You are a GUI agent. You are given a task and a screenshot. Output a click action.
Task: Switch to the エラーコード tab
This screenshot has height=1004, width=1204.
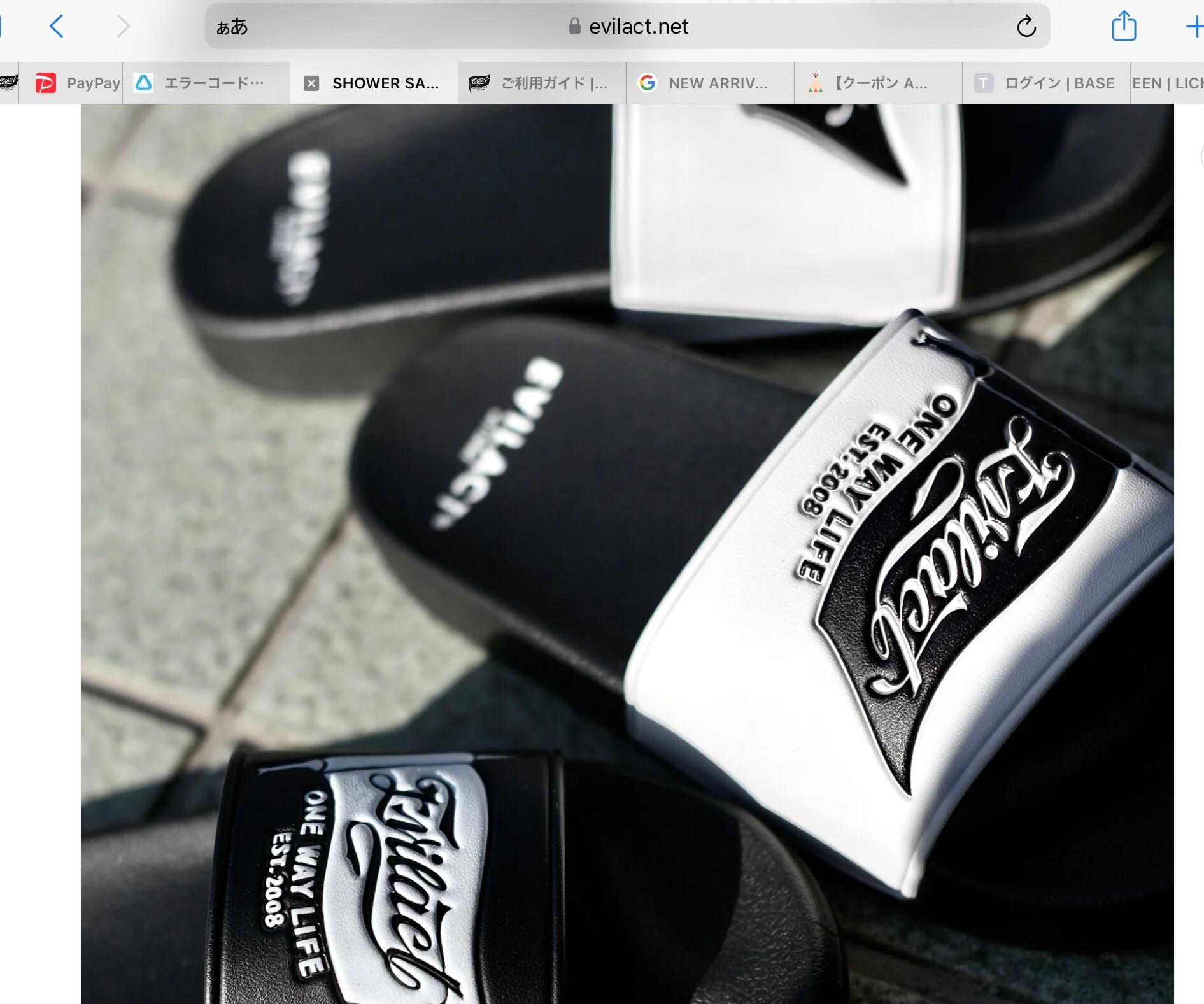(206, 83)
